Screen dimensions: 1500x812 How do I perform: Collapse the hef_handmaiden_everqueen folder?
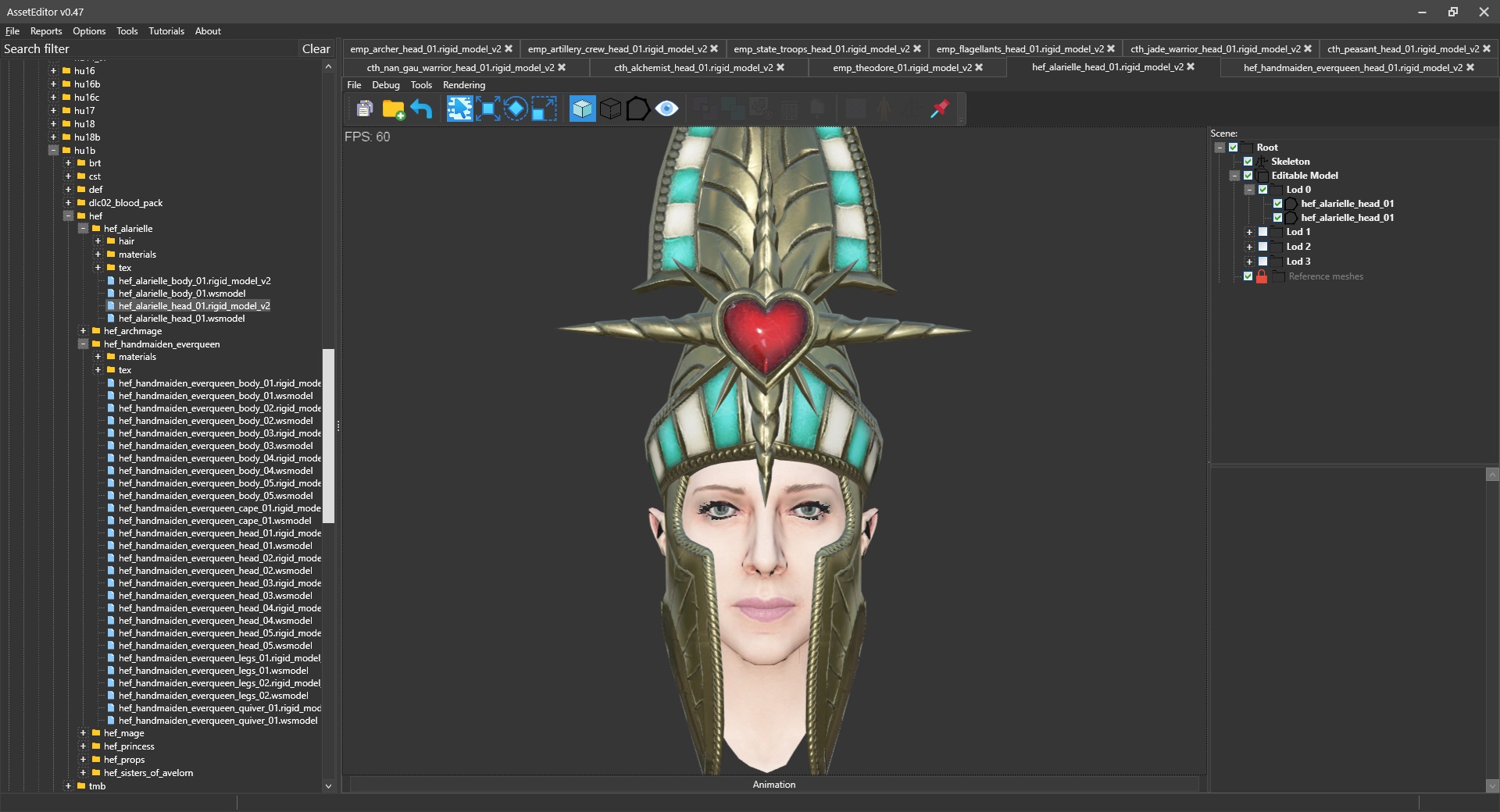point(83,344)
